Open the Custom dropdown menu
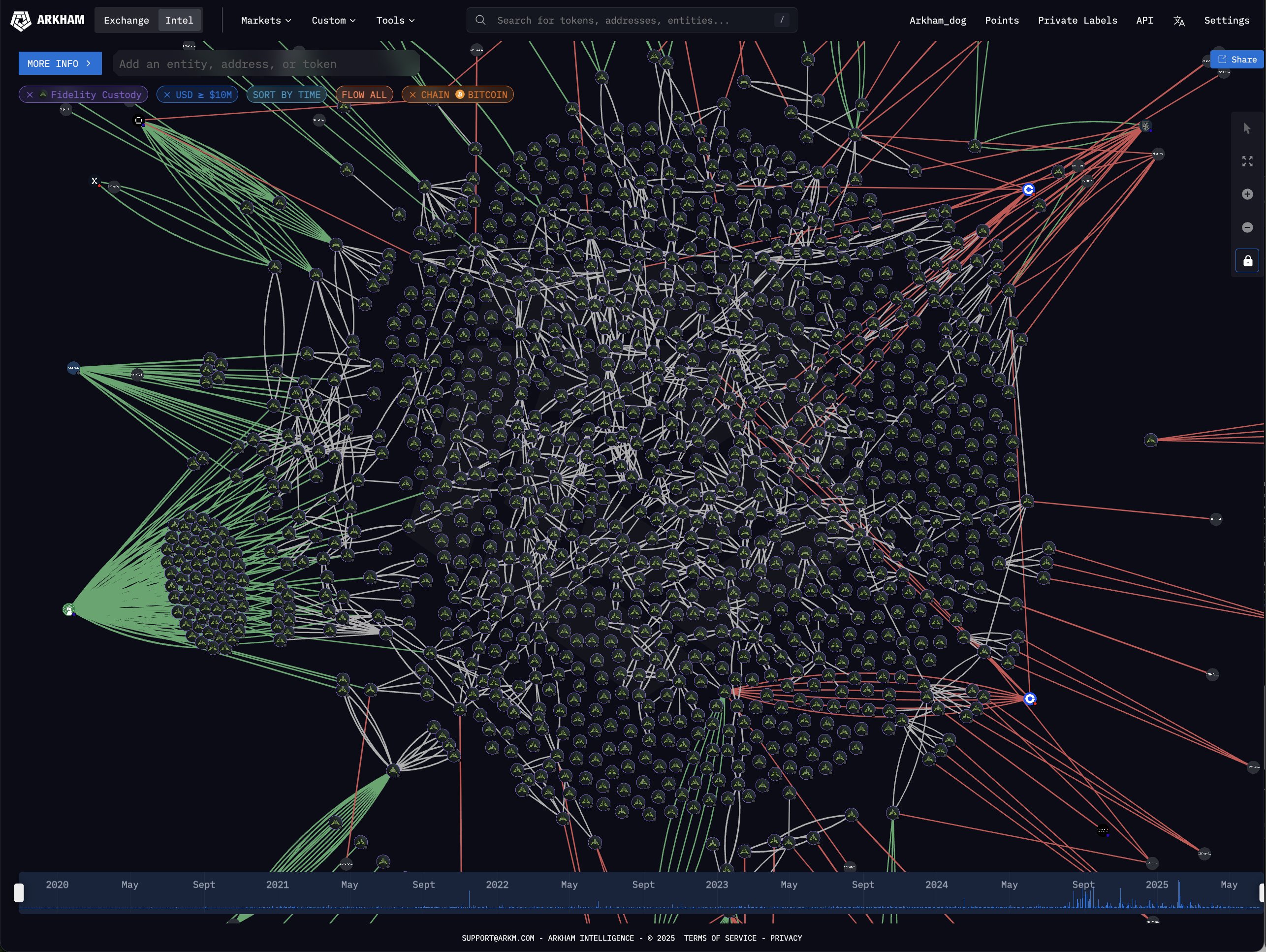 tap(334, 20)
